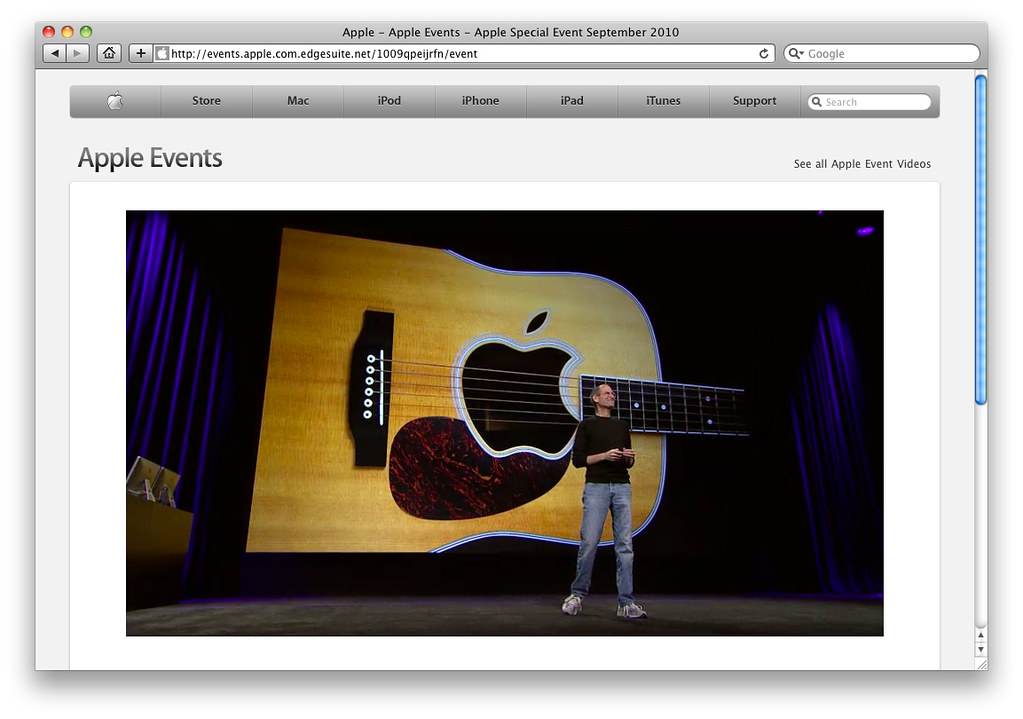Click the scroll down arrow

pos(981,649)
